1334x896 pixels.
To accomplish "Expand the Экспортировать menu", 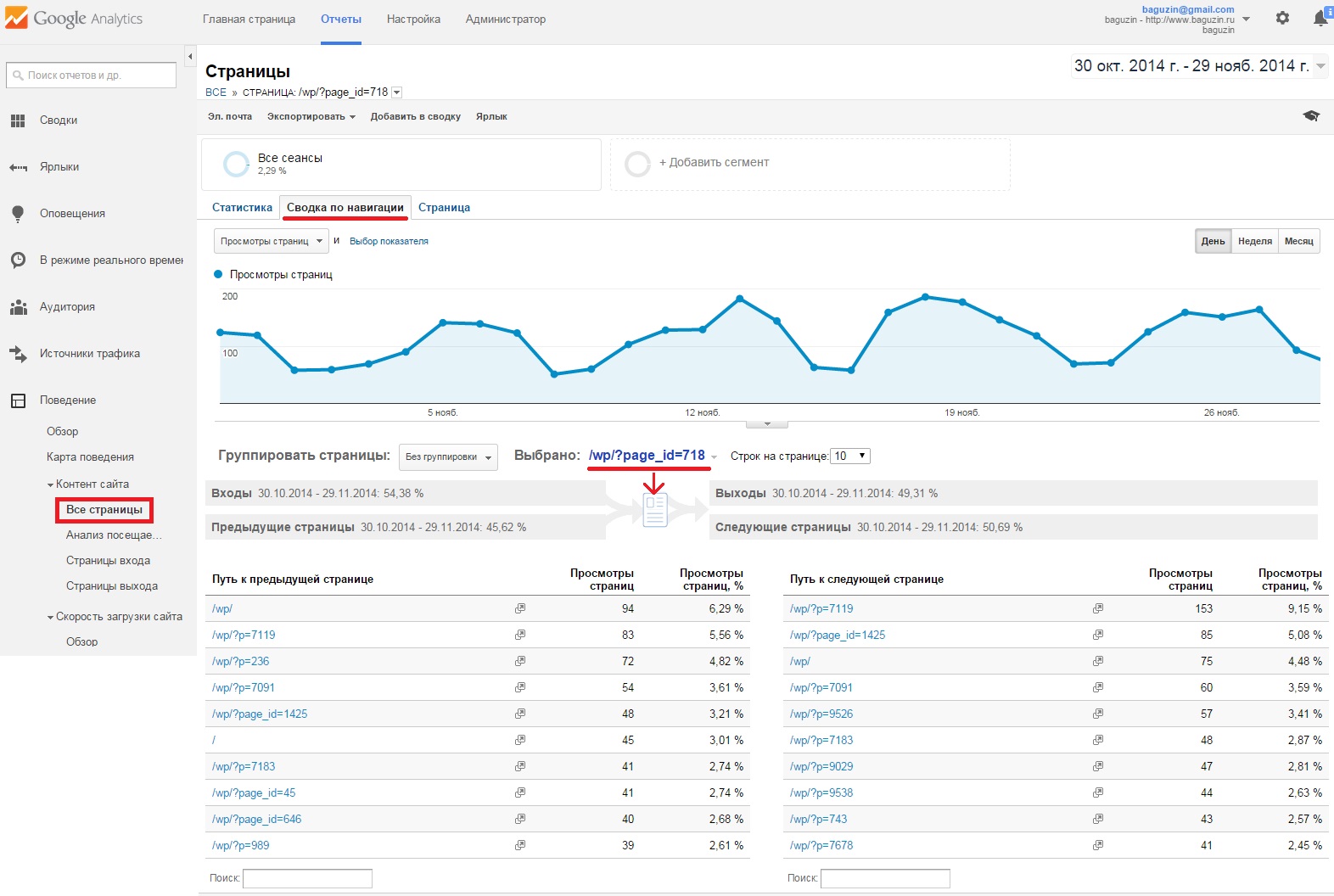I will click(311, 116).
